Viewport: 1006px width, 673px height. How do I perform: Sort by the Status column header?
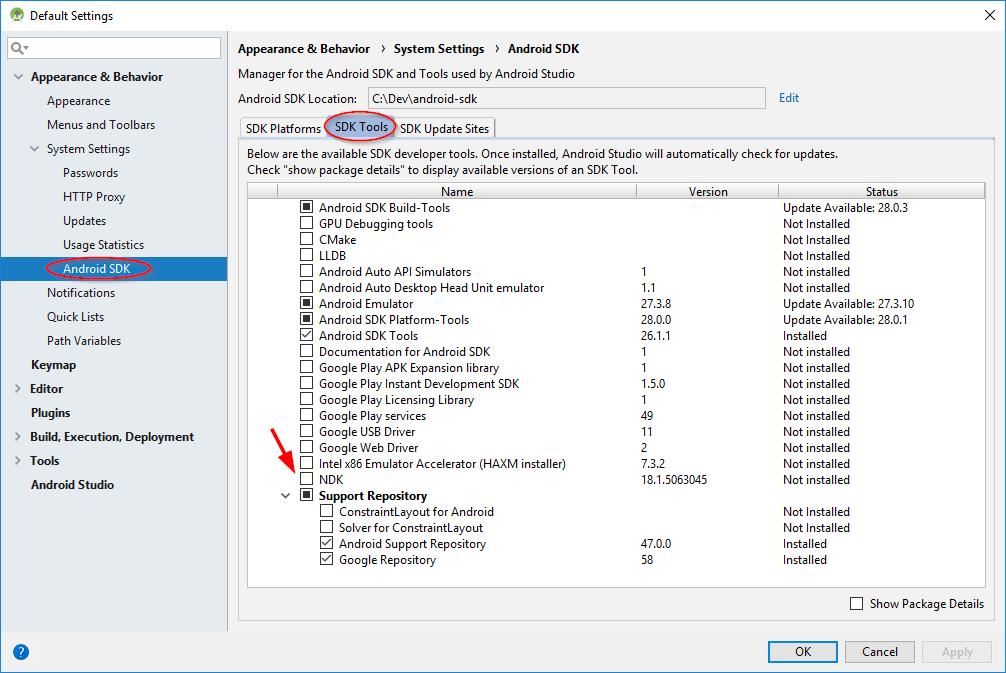[882, 191]
